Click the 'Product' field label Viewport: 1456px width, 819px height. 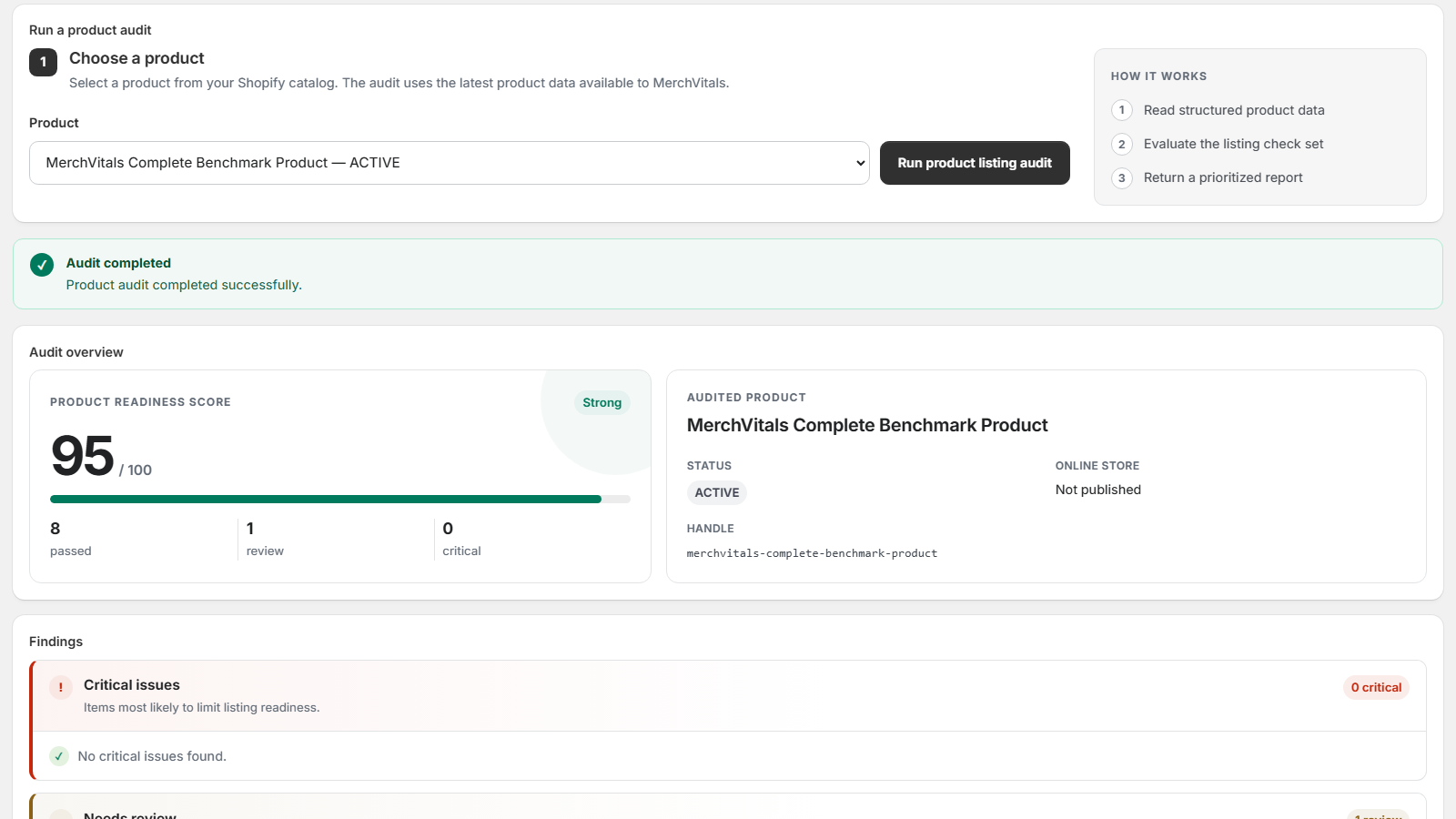pos(54,123)
